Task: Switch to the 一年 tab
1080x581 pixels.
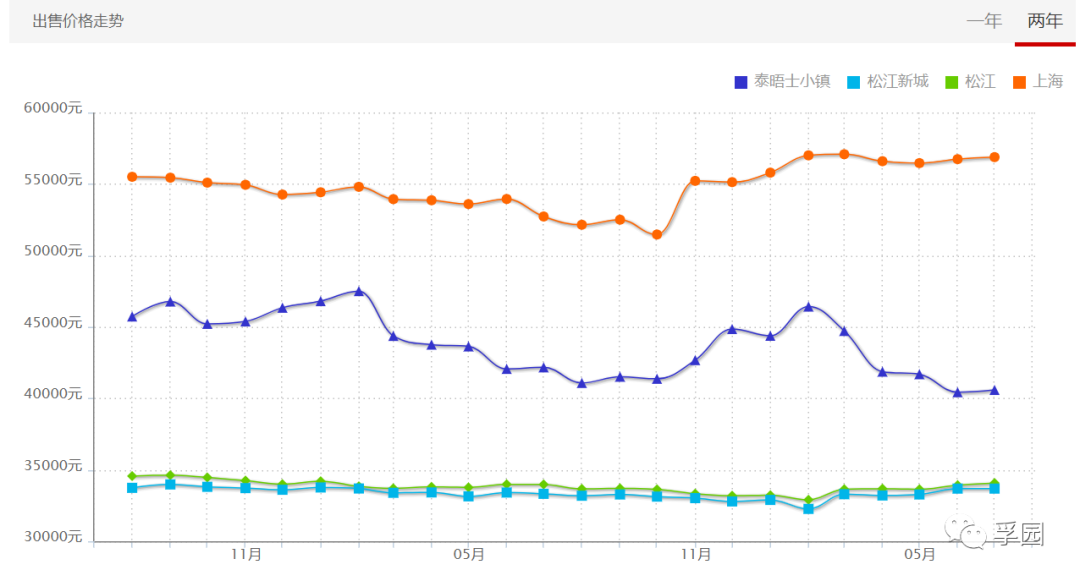Action: click(984, 21)
